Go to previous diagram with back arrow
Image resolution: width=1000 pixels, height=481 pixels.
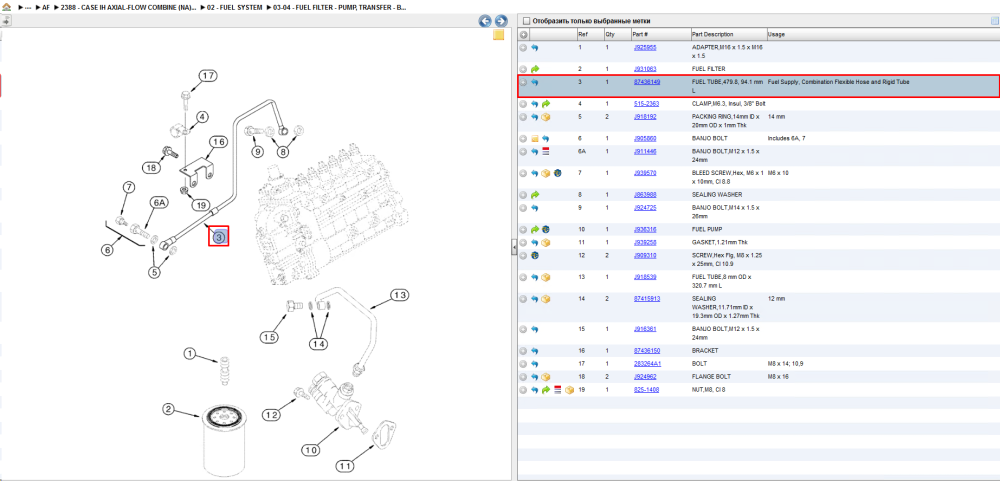click(485, 21)
